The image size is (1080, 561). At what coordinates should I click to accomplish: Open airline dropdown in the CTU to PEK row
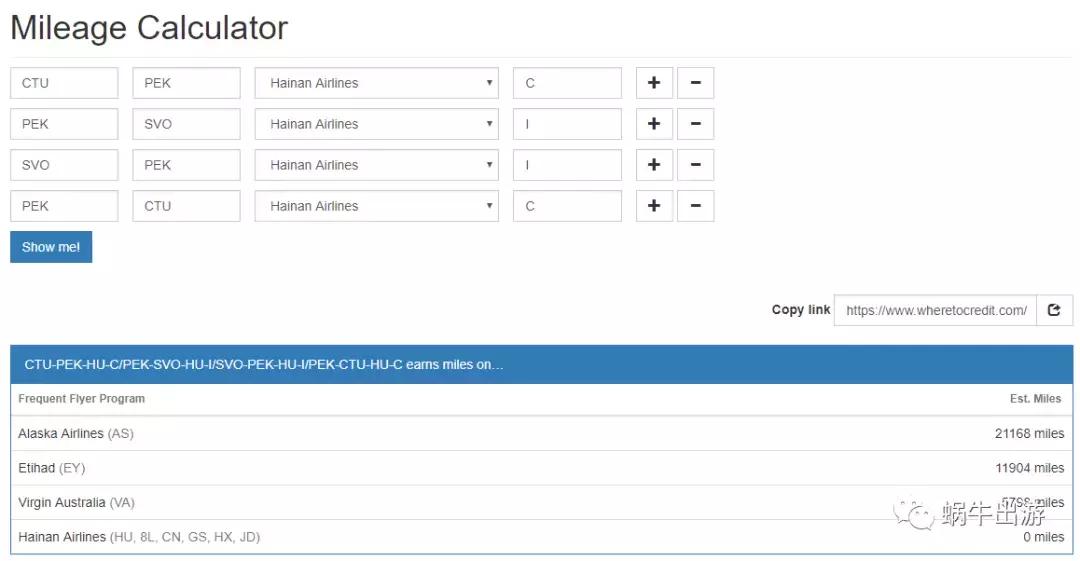tap(377, 83)
